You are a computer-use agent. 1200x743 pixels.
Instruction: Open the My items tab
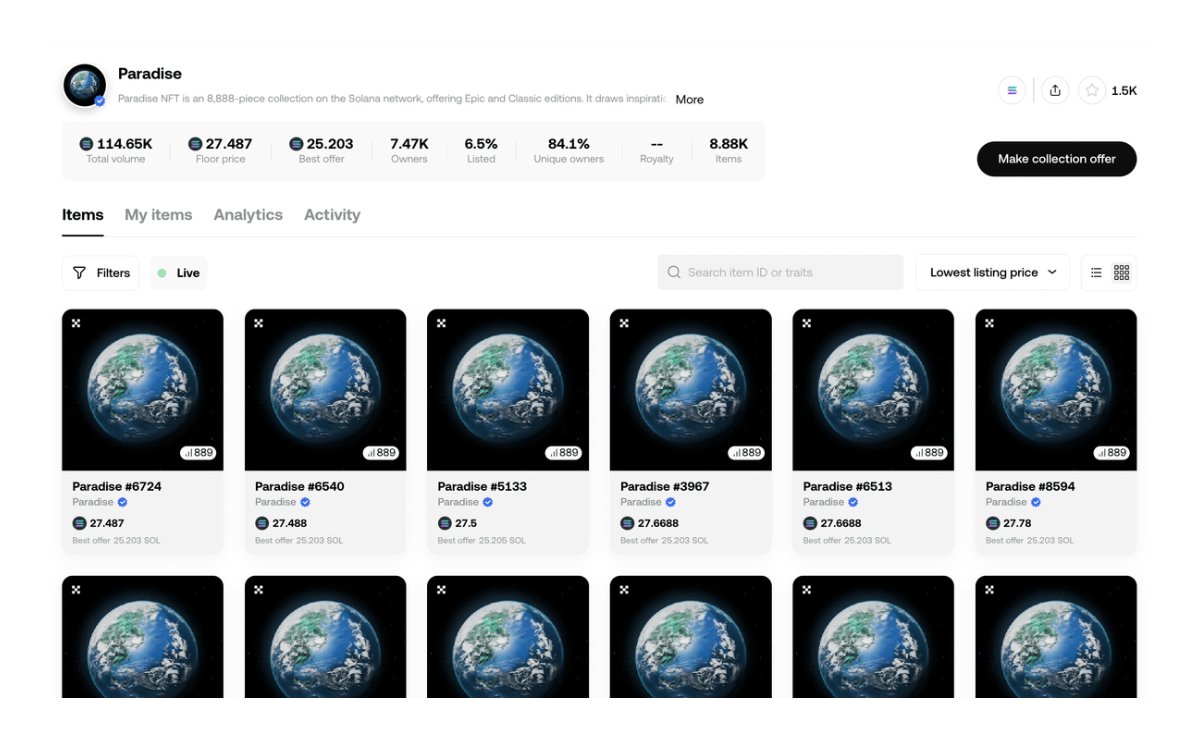[x=158, y=215]
